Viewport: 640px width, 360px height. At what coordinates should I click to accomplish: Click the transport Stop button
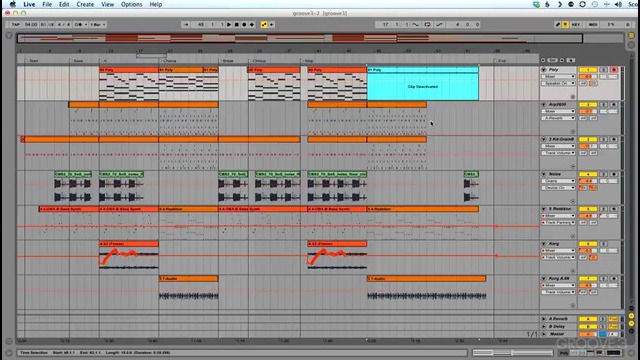pyautogui.click(x=236, y=24)
